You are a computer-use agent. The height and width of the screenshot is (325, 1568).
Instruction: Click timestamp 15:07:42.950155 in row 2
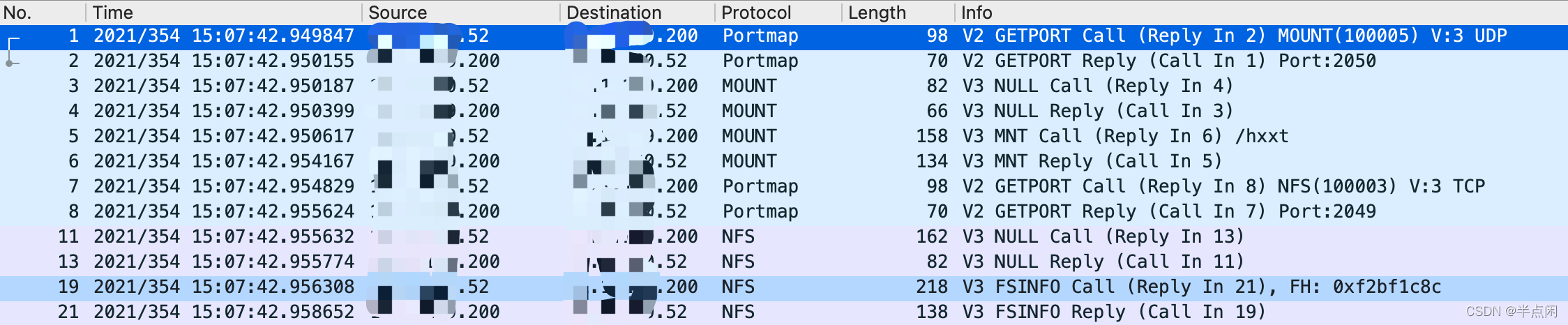pyautogui.click(x=273, y=61)
